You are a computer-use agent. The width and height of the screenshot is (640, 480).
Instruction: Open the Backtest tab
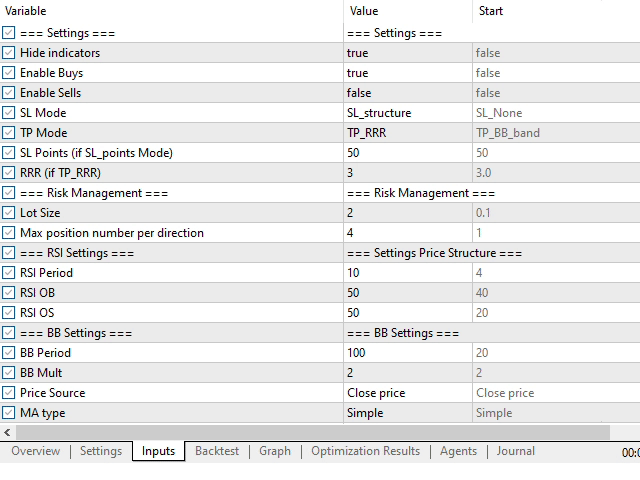pyautogui.click(x=217, y=451)
